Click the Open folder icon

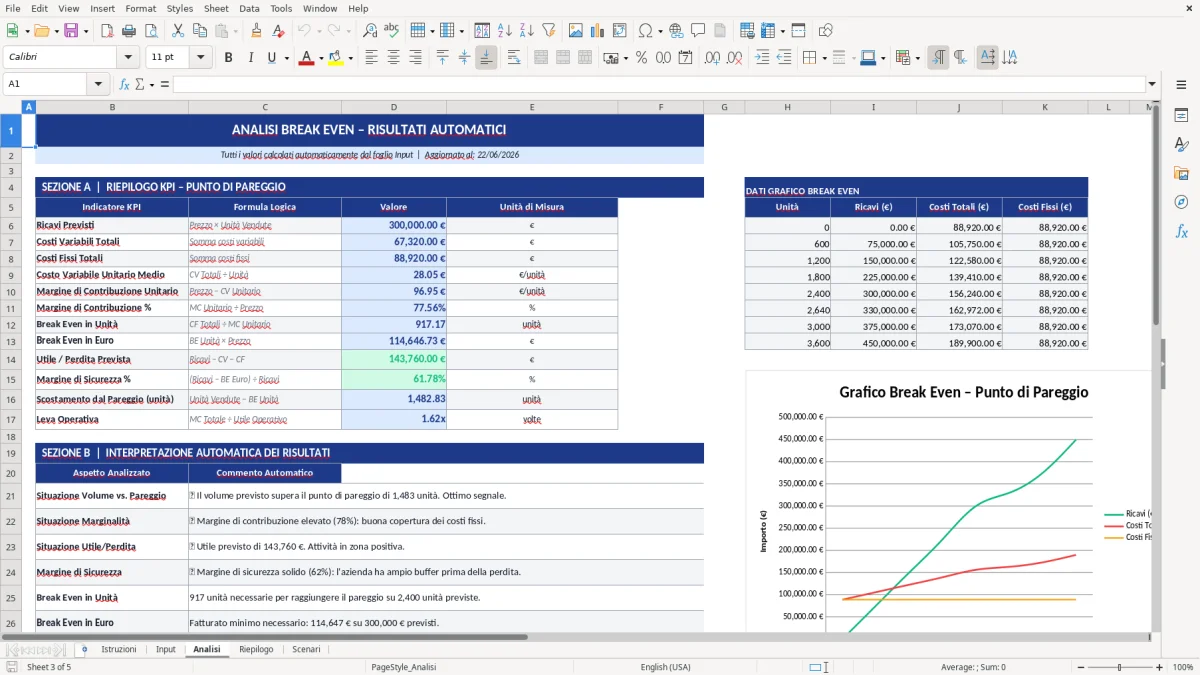click(x=43, y=31)
